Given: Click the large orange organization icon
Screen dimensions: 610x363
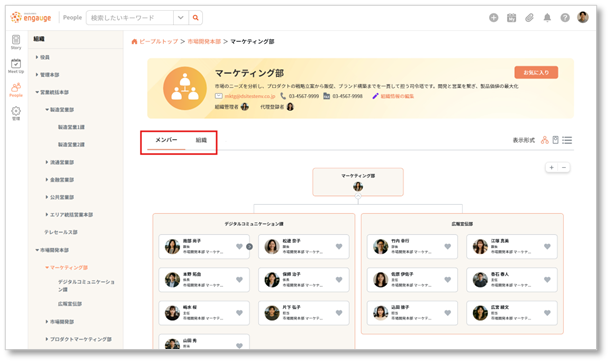Looking at the screenshot, I should (x=185, y=88).
